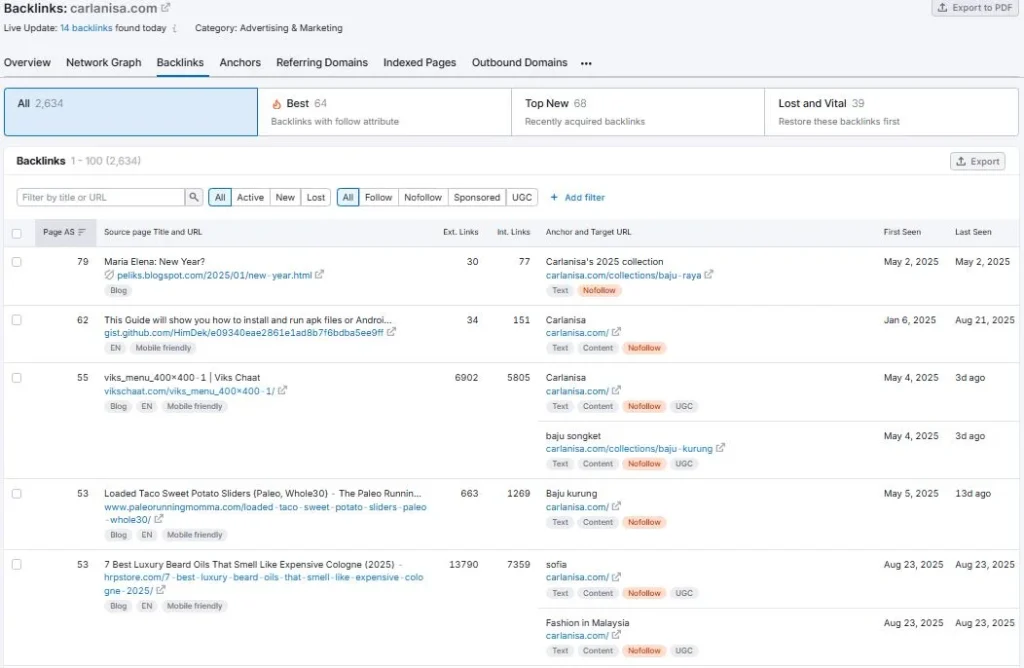Filter backlinks by Active status
Image resolution: width=1024 pixels, height=668 pixels.
click(x=250, y=197)
